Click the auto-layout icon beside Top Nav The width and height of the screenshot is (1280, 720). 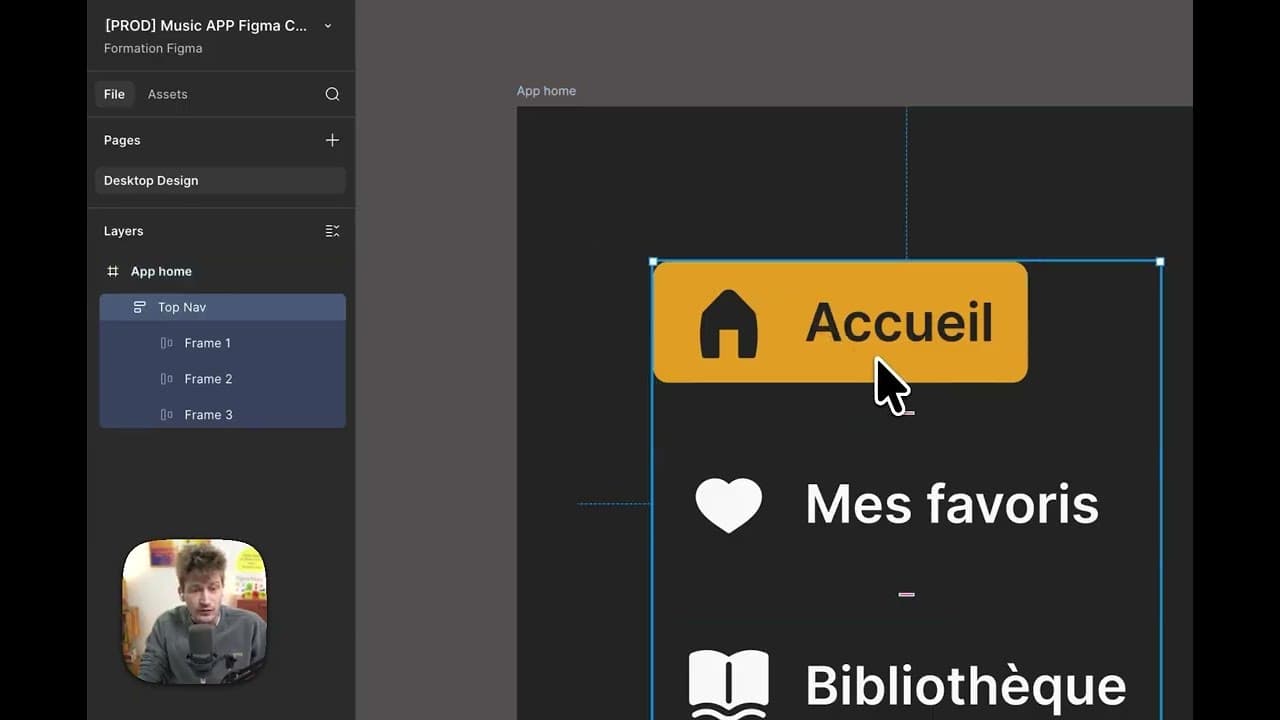pyautogui.click(x=138, y=307)
